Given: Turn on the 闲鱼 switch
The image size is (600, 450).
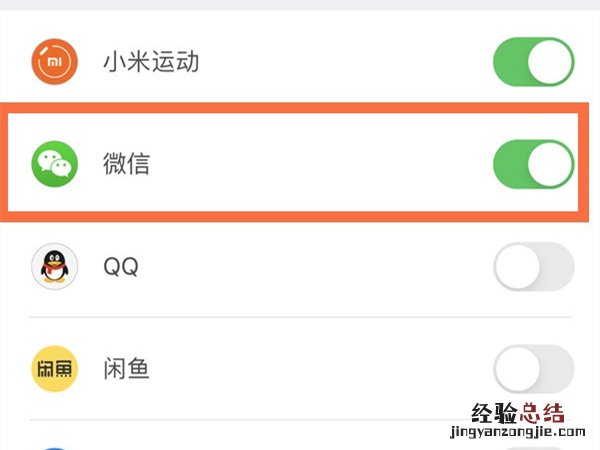Looking at the screenshot, I should click(533, 369).
